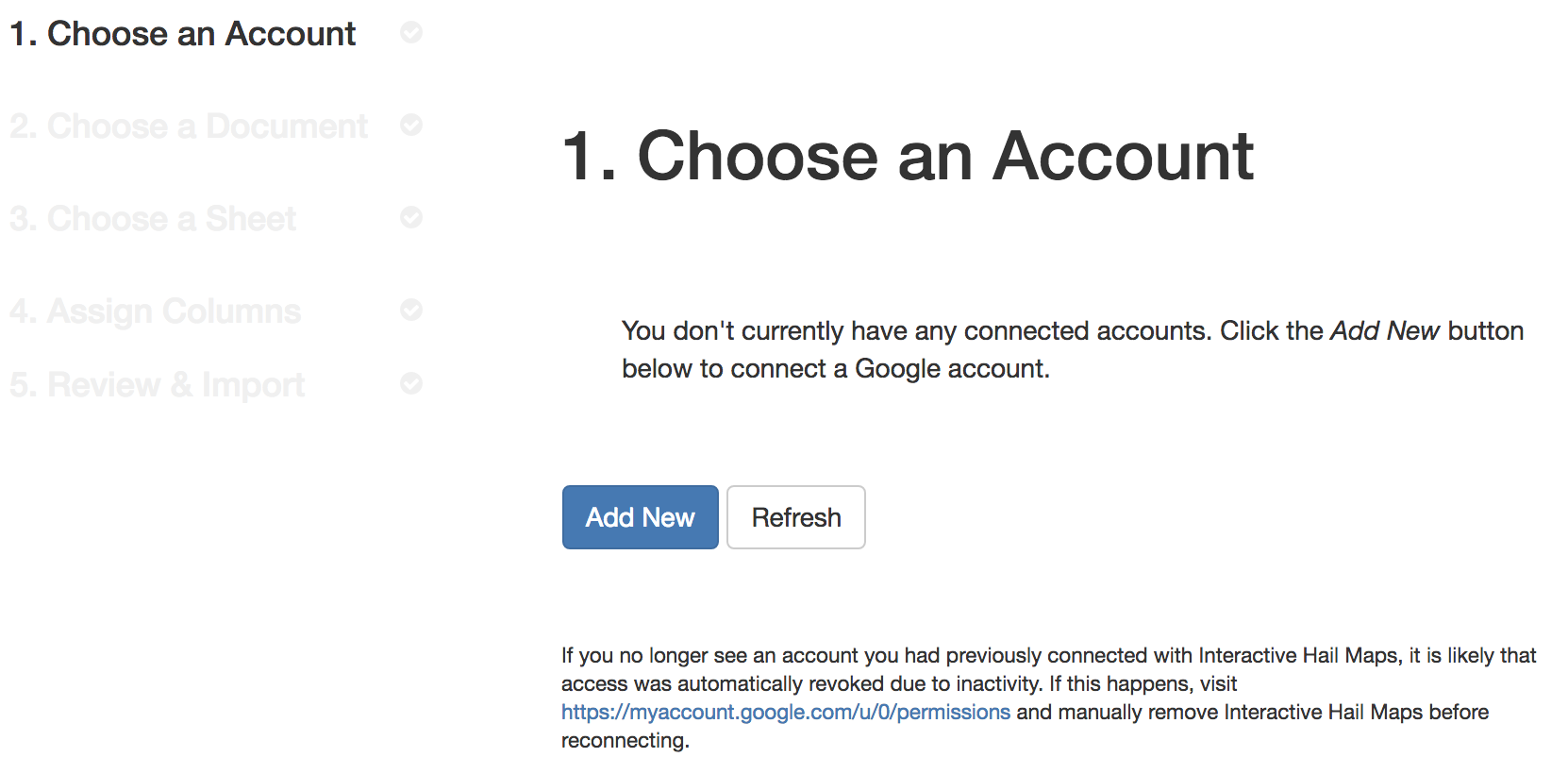
Task: Click checkmark icon beside Assign Columns
Action: [411, 310]
